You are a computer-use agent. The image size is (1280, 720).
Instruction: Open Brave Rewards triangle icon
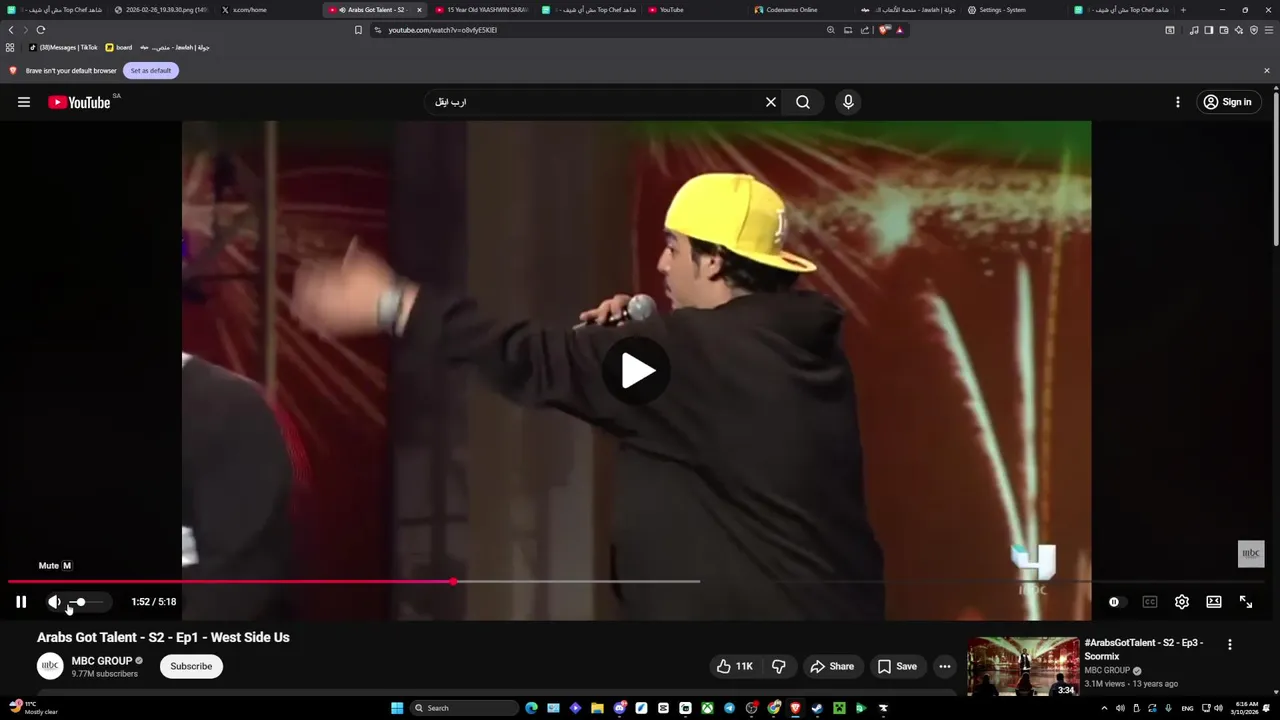[899, 30]
